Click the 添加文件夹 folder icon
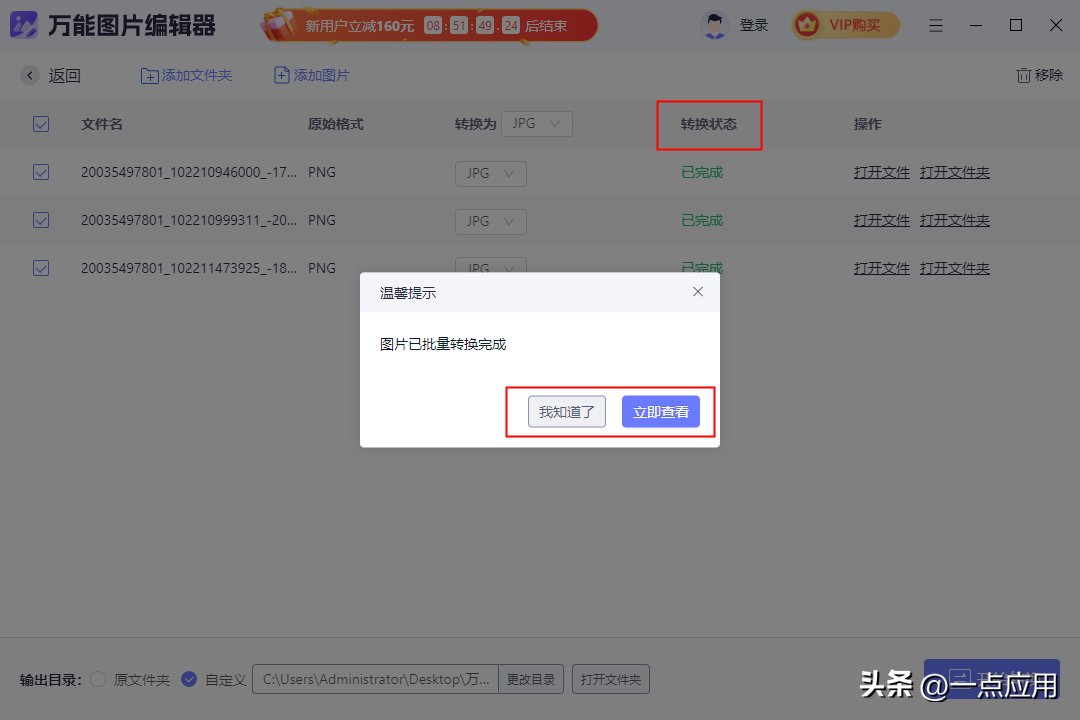This screenshot has height=720, width=1080. click(150, 76)
